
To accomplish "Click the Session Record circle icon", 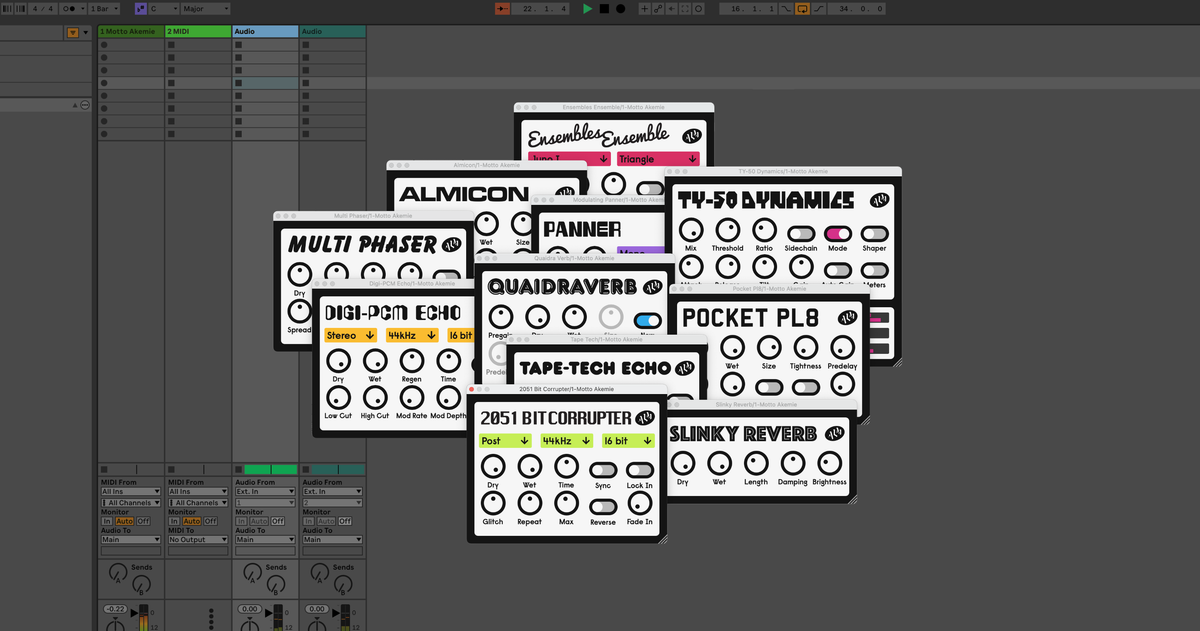I will point(698,8).
